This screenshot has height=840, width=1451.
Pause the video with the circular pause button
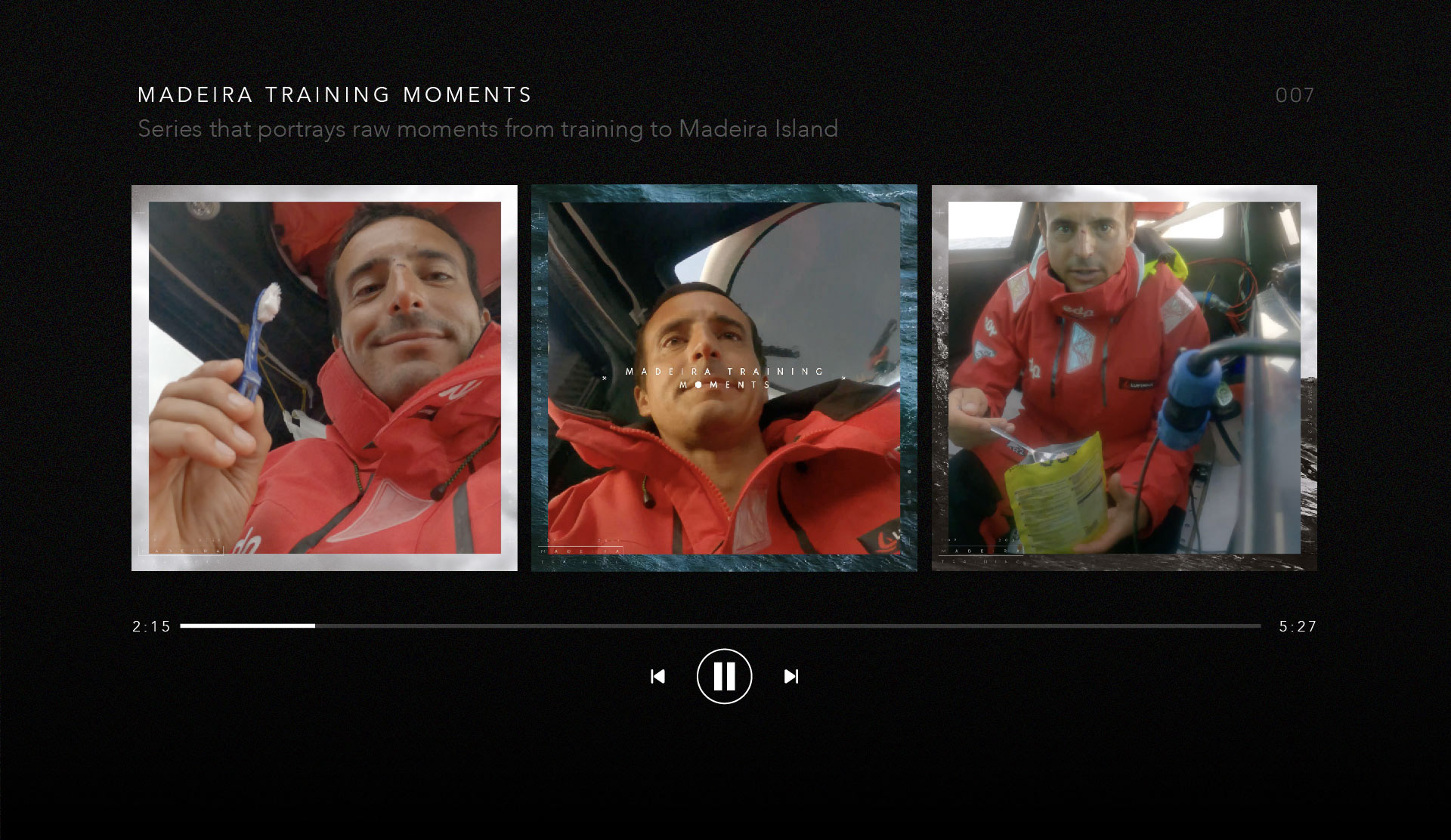(x=724, y=676)
